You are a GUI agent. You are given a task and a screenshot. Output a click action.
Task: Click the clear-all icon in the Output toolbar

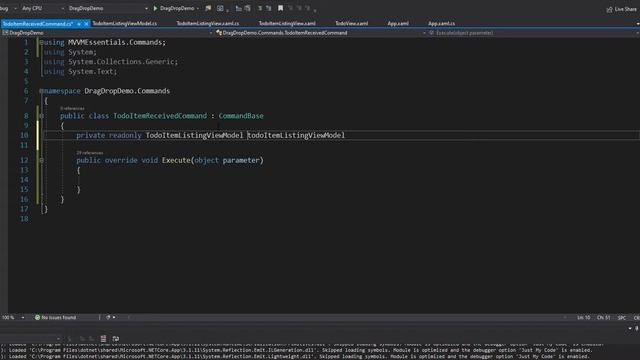(103, 338)
